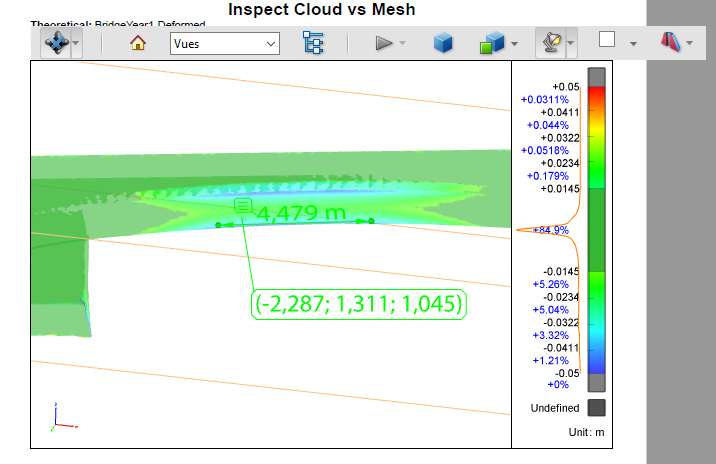
Task: Click the tree structure icon
Action: coord(313,43)
